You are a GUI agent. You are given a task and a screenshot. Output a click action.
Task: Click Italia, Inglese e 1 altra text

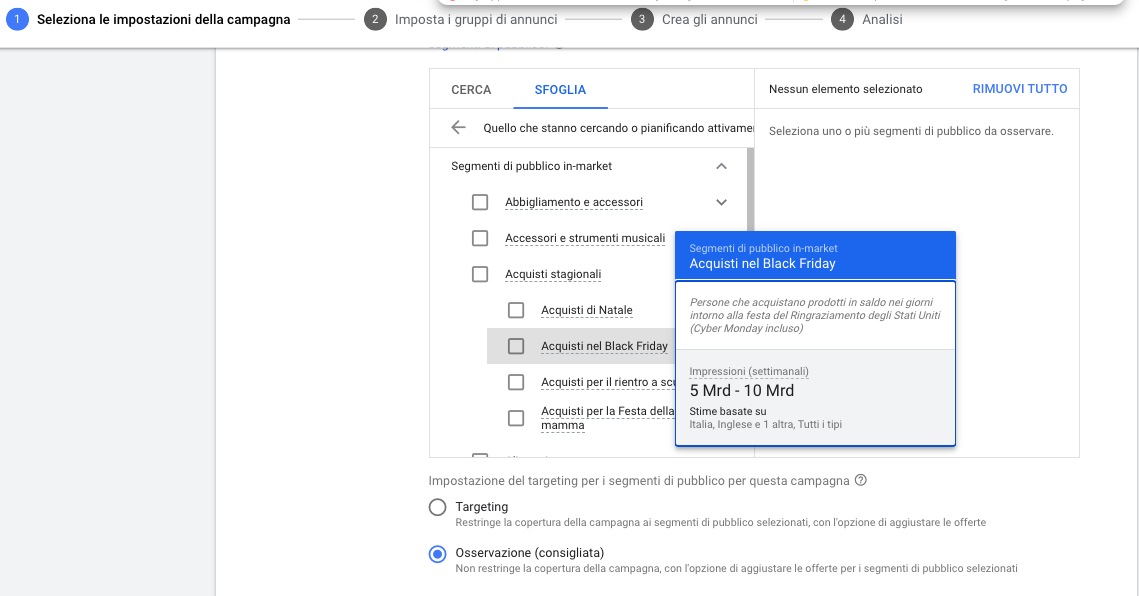point(766,424)
